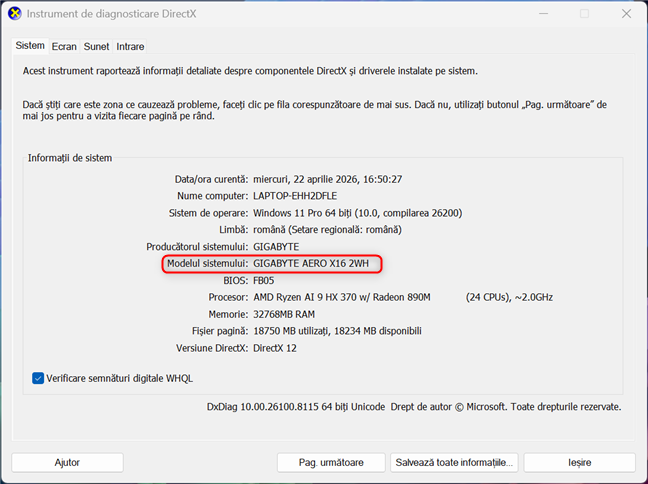Click the GIGABYTE AERO X16 2WH model value
The image size is (648, 484).
pyautogui.click(x=311, y=263)
